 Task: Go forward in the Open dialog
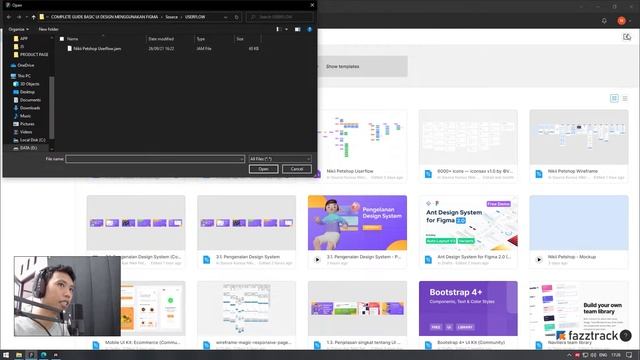[19, 17]
